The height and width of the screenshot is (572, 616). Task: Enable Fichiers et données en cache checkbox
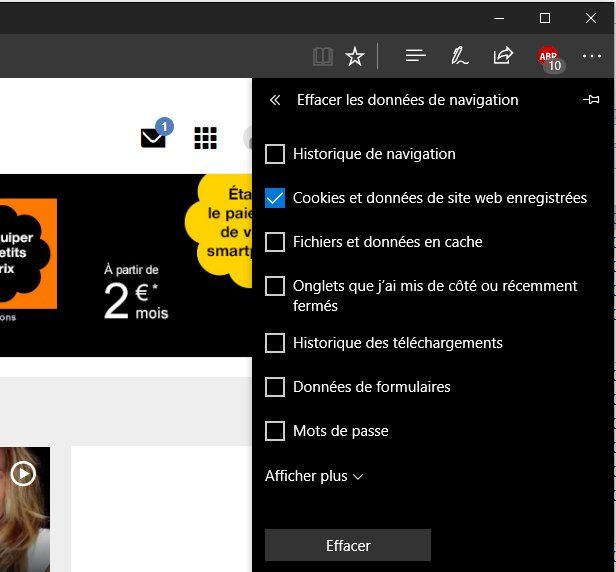[275, 242]
